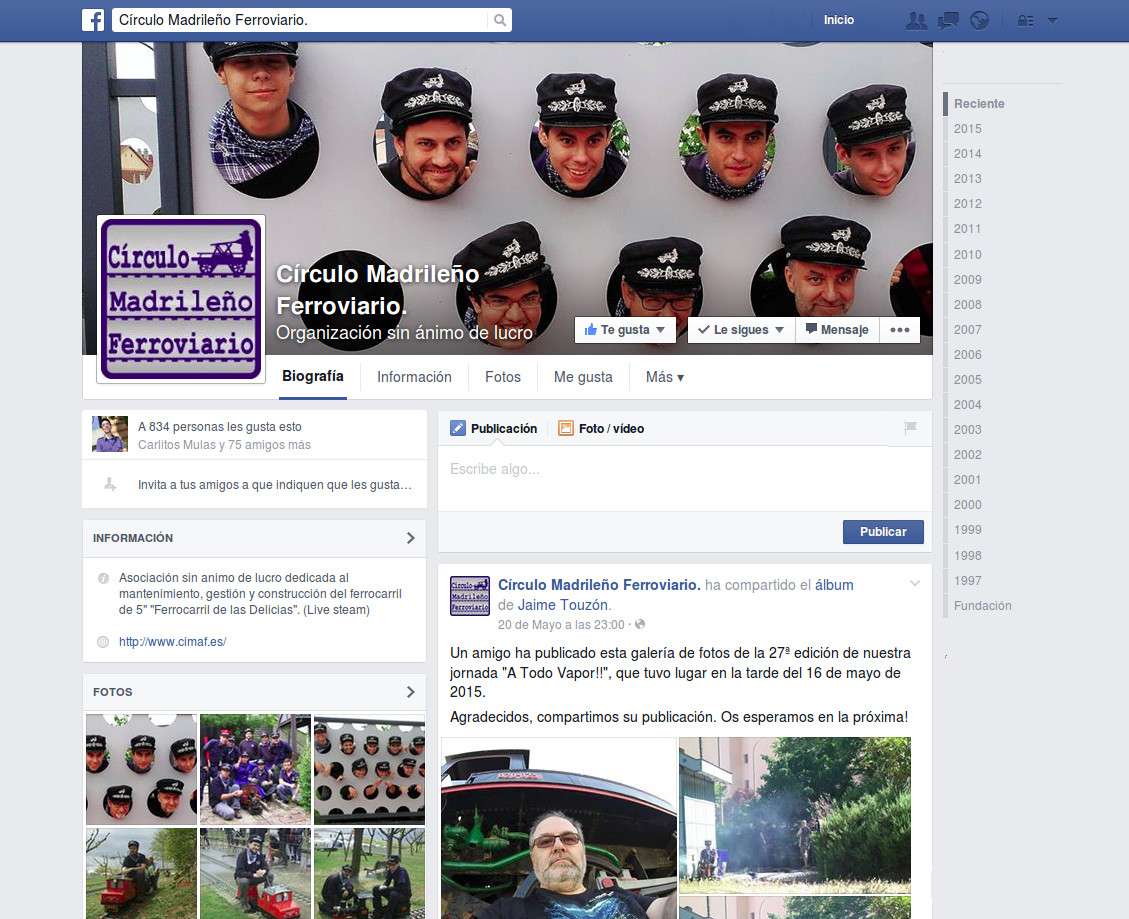Image resolution: width=1129 pixels, height=919 pixels.
Task: Focus the Escribe algo text field
Action: point(685,479)
